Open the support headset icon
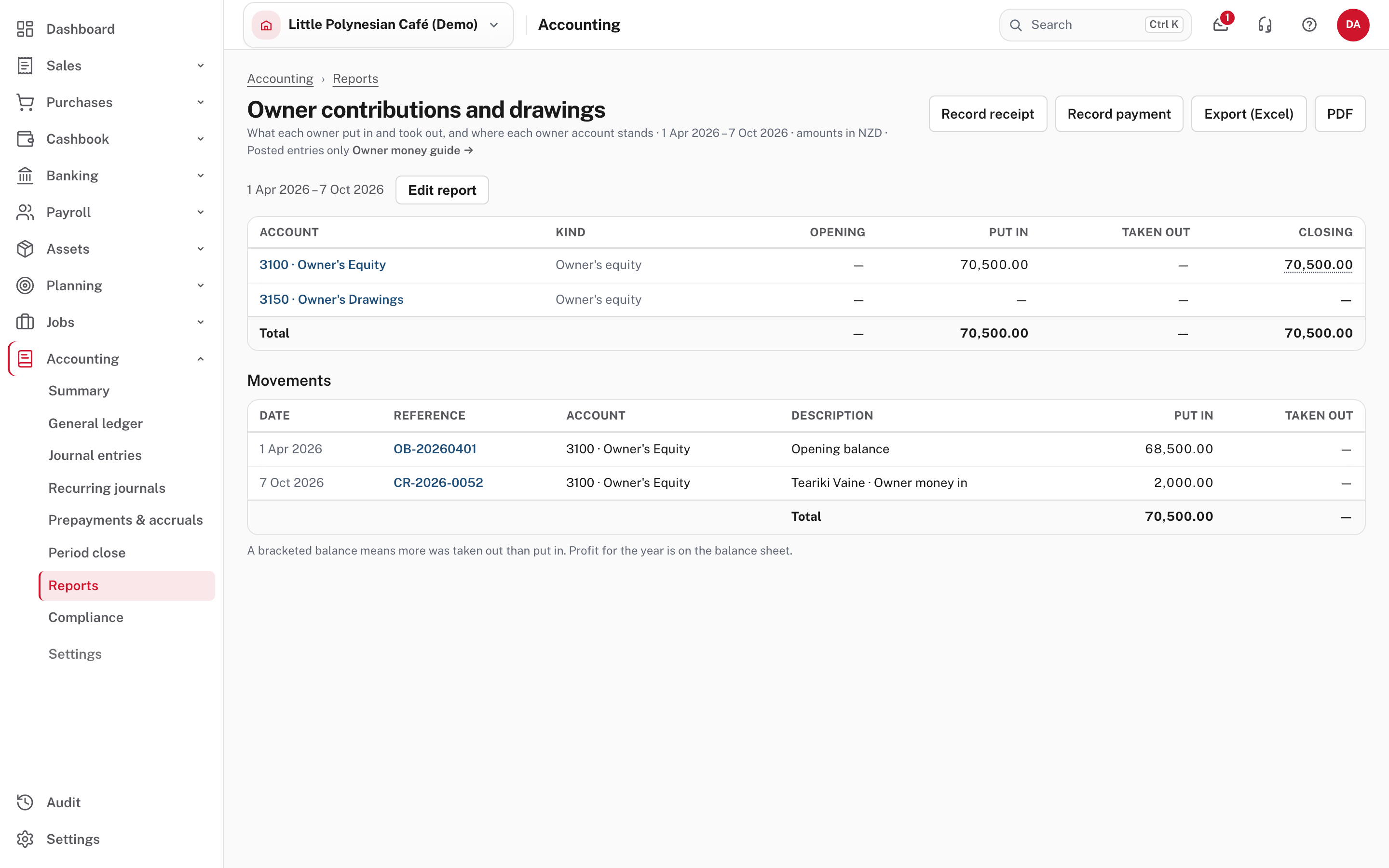This screenshot has height=868, width=1389. (x=1265, y=25)
